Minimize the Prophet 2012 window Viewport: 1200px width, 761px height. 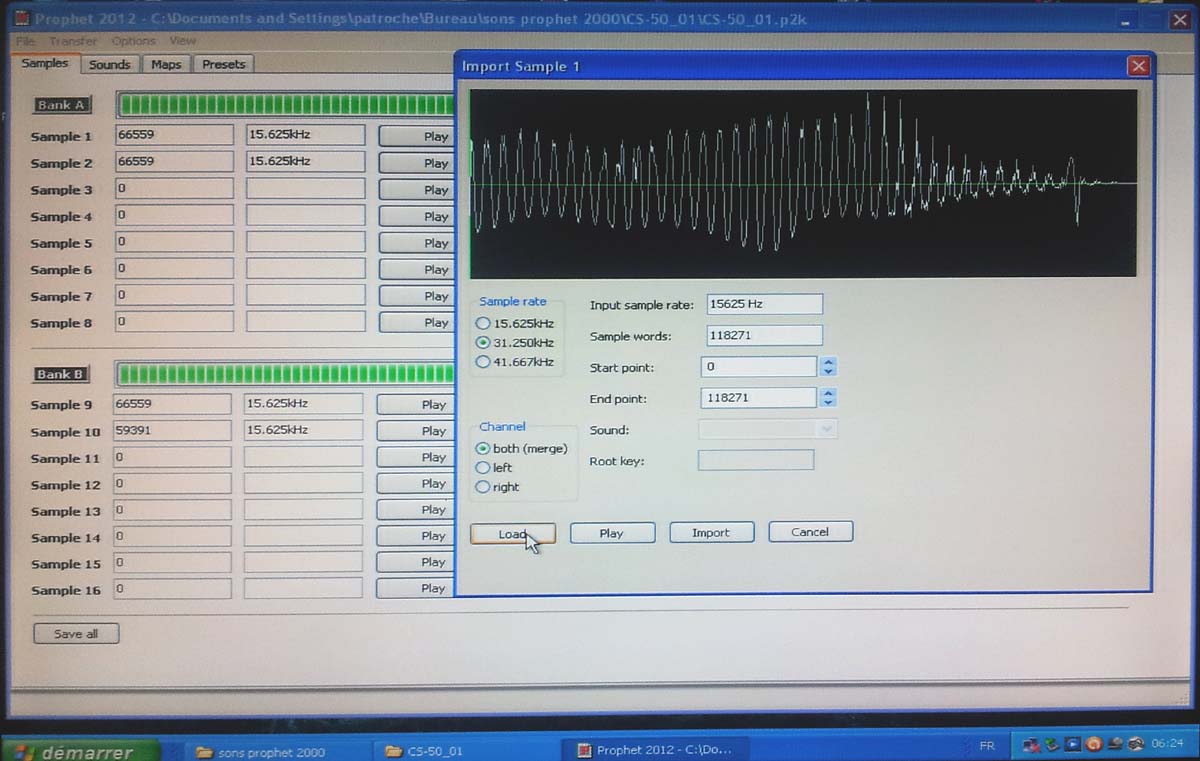[x=1127, y=21]
